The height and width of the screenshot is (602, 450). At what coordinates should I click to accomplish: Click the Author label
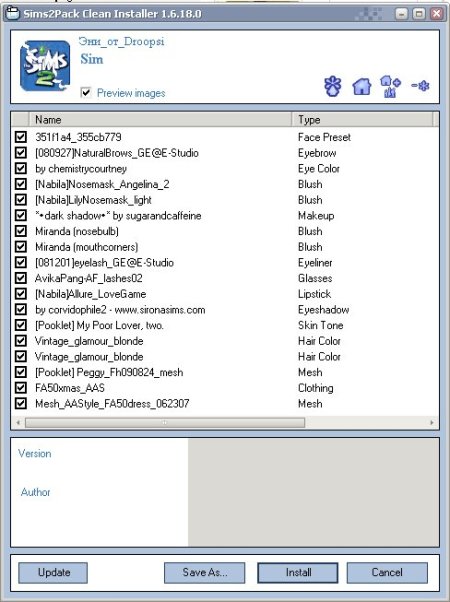(x=35, y=492)
